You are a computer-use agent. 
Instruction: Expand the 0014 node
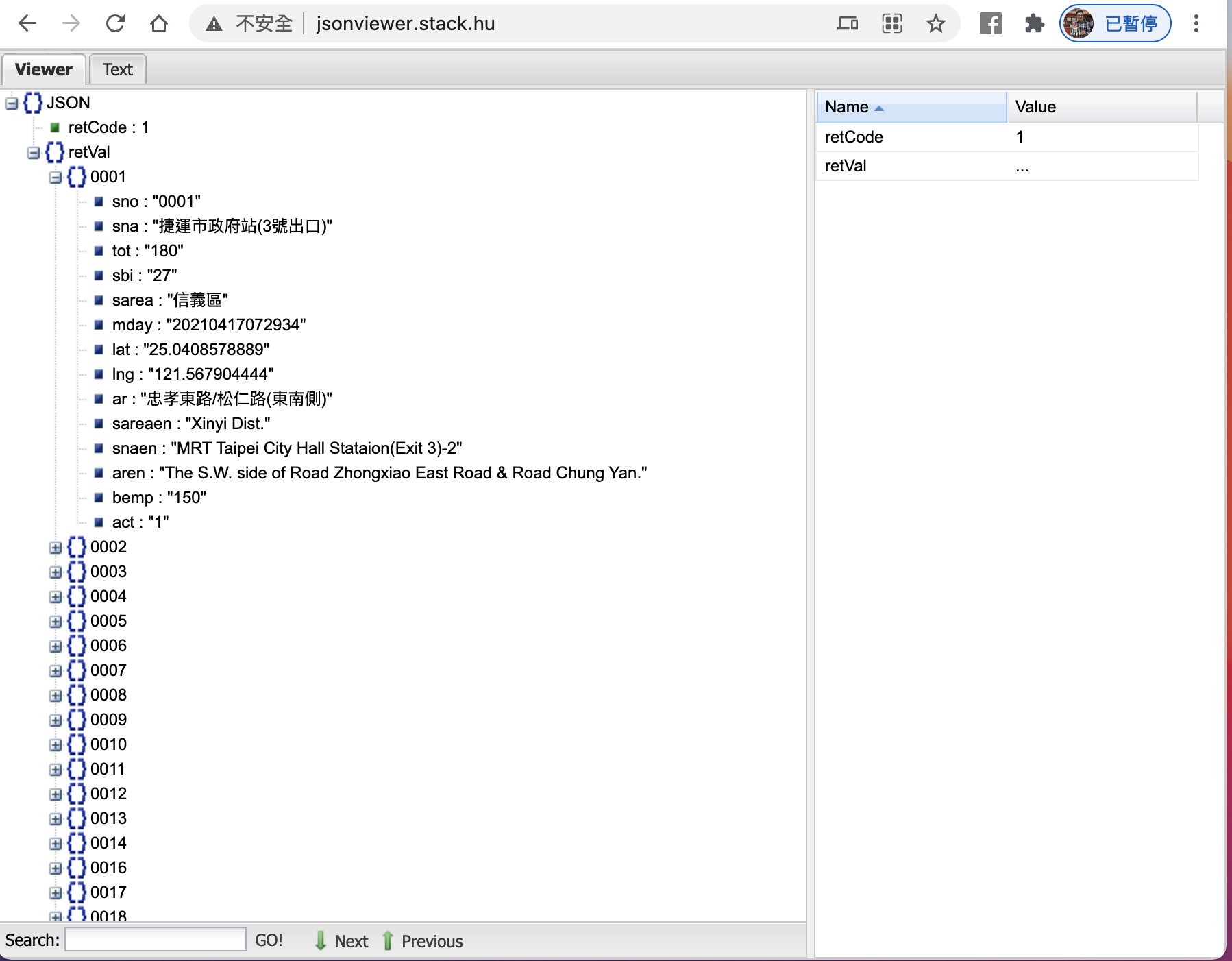(56, 844)
